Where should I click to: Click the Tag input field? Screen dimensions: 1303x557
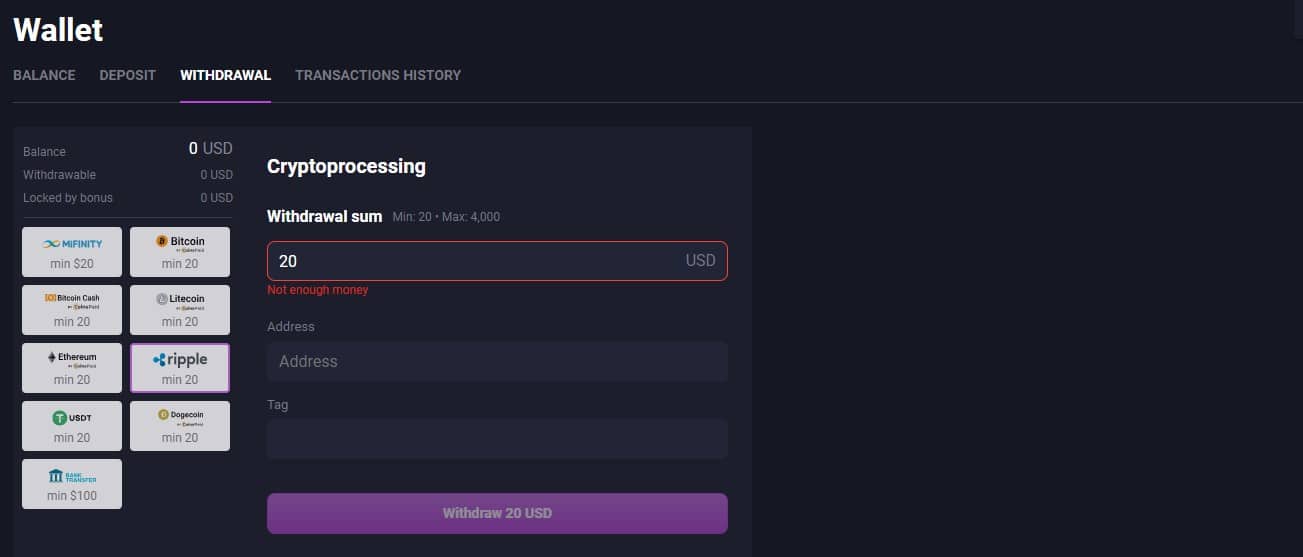pos(497,439)
